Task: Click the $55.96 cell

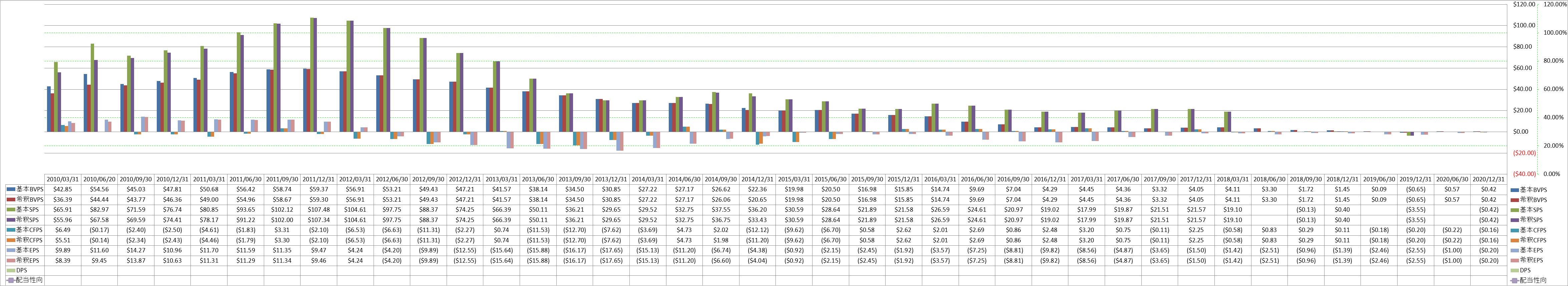Action: pos(63,220)
